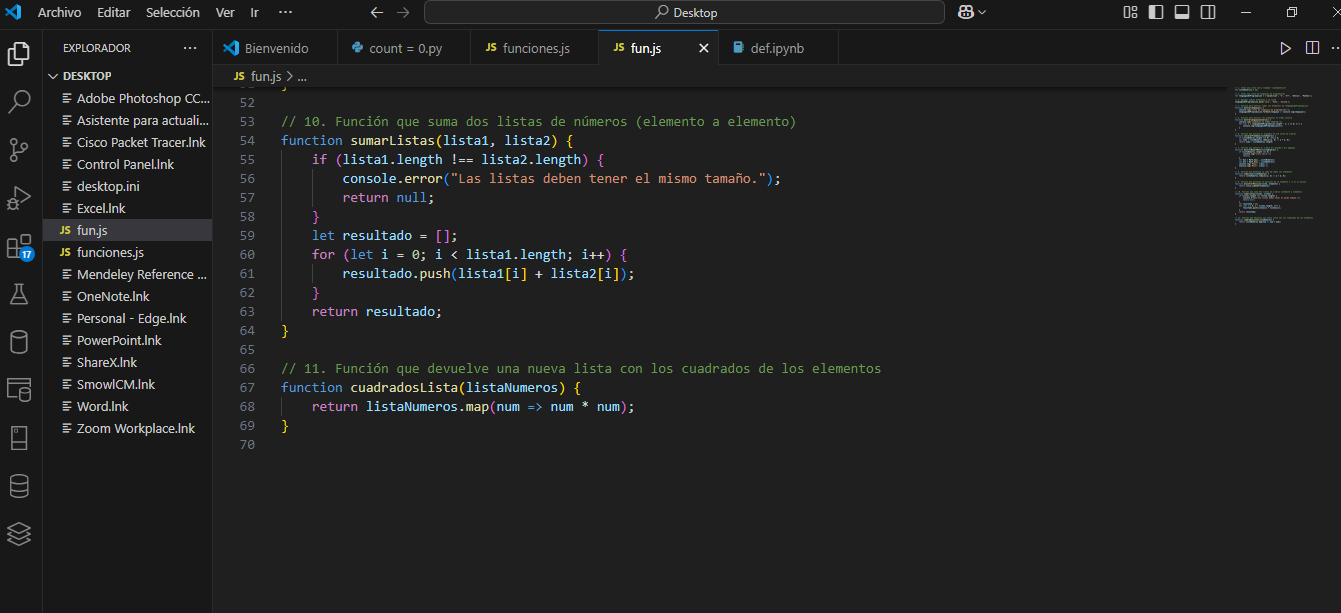
Task: Select ShareX.lnk
Action: [128, 362]
